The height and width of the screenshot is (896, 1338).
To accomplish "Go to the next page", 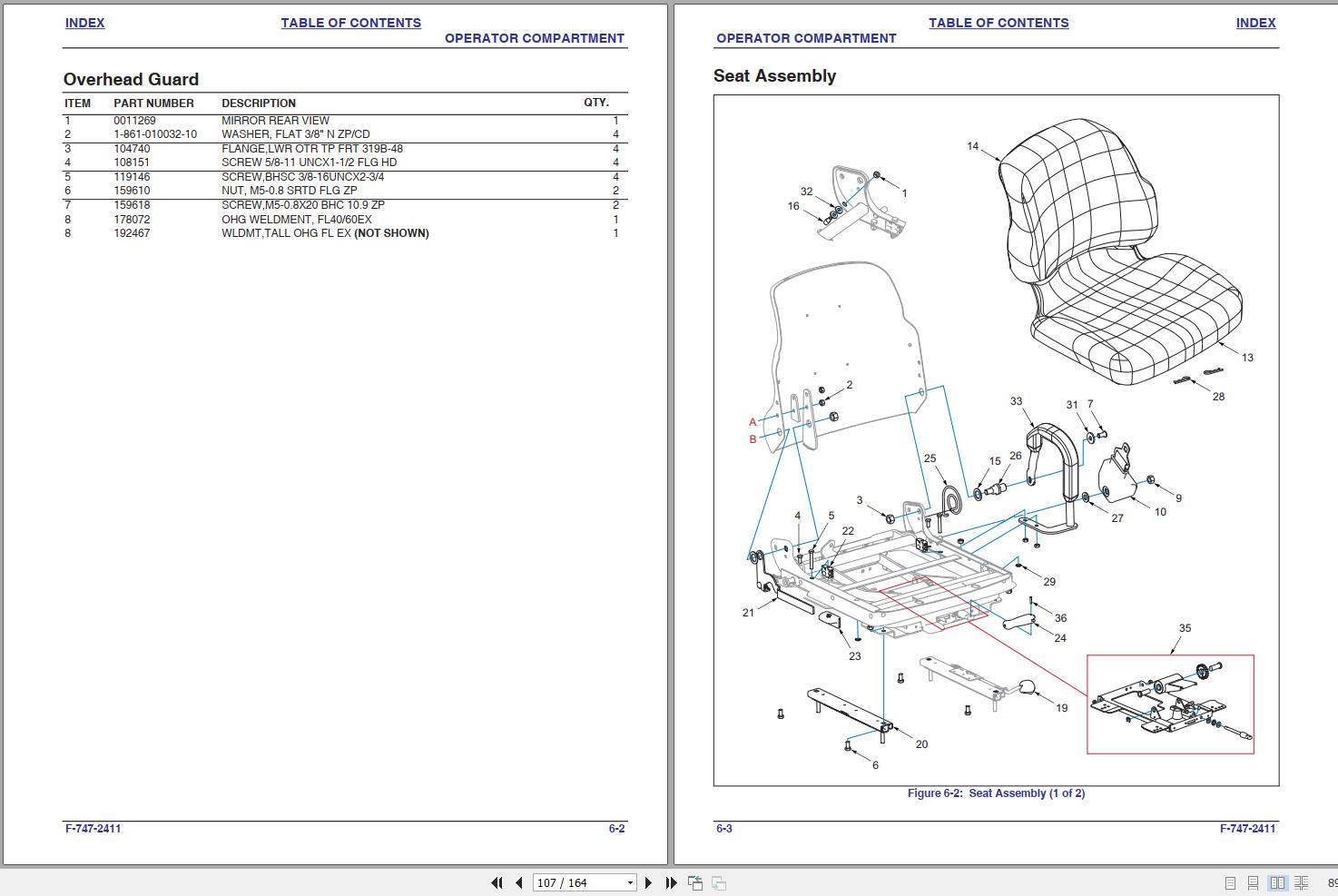I will (x=648, y=882).
